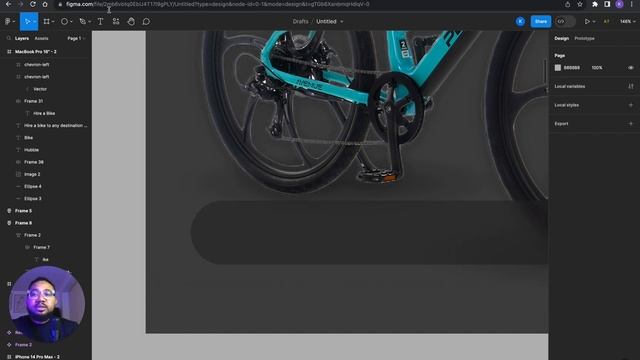Open the browser three-dot menu
The width and height of the screenshot is (640, 360).
[x=631, y=4]
